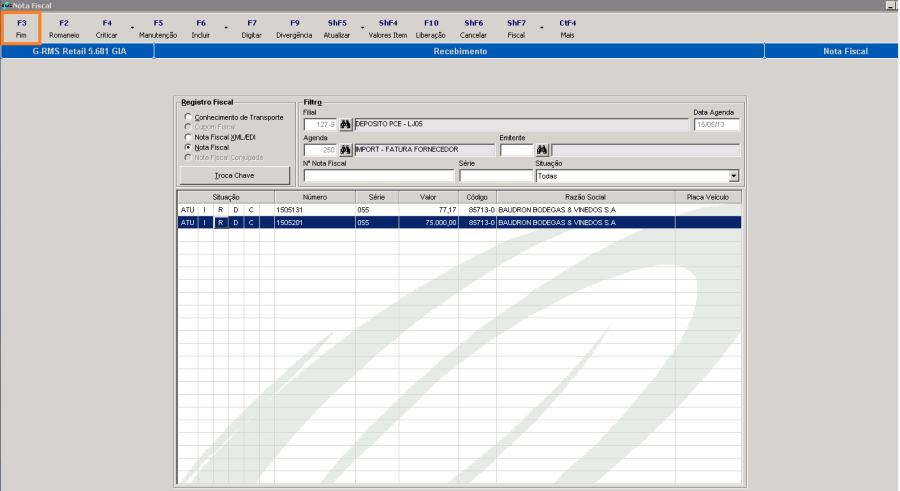Viewport: 900px width, 491px height.
Task: Select the Nota Fiscal radio option
Action: point(188,148)
